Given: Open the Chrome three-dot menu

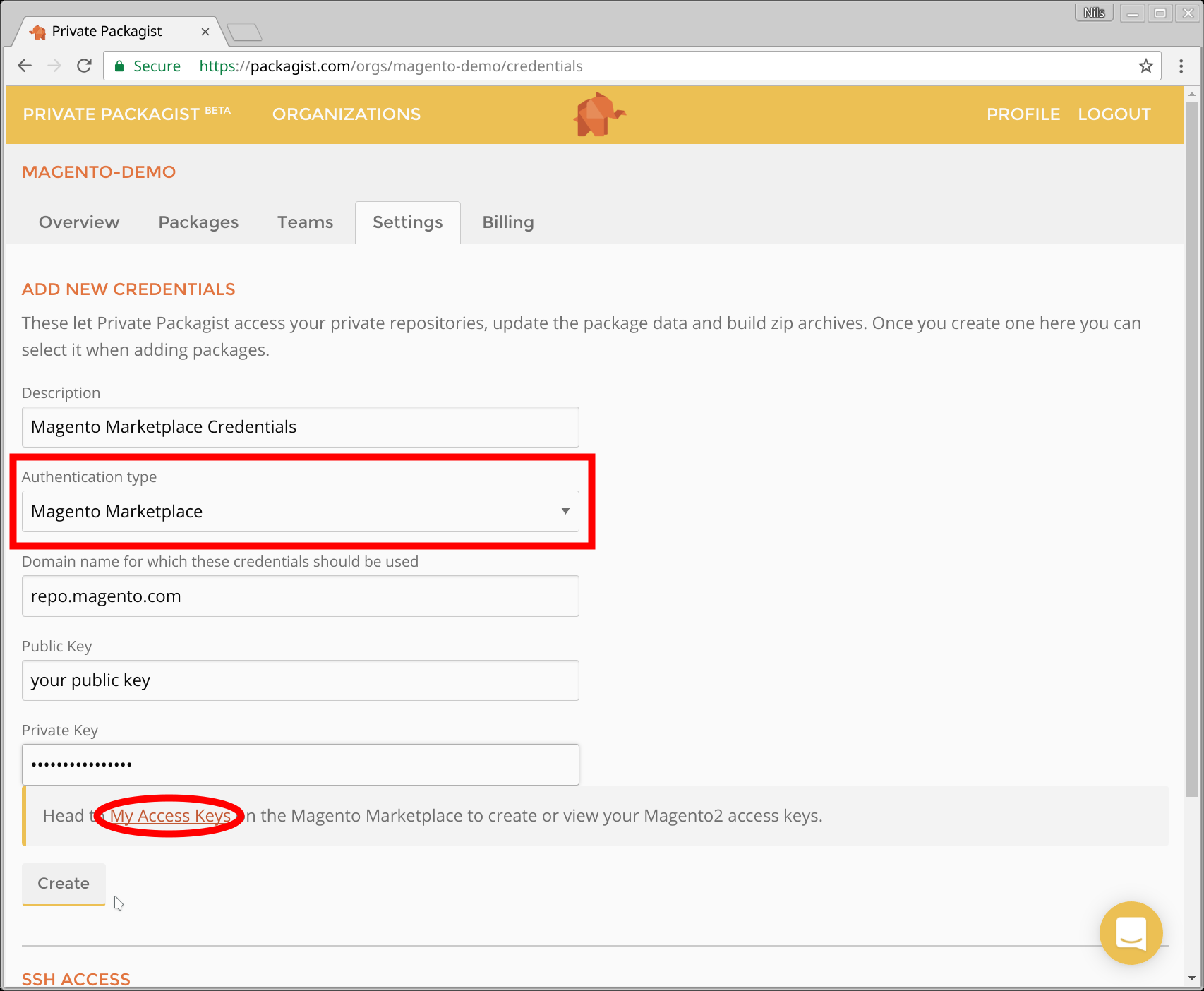Looking at the screenshot, I should tap(1181, 66).
